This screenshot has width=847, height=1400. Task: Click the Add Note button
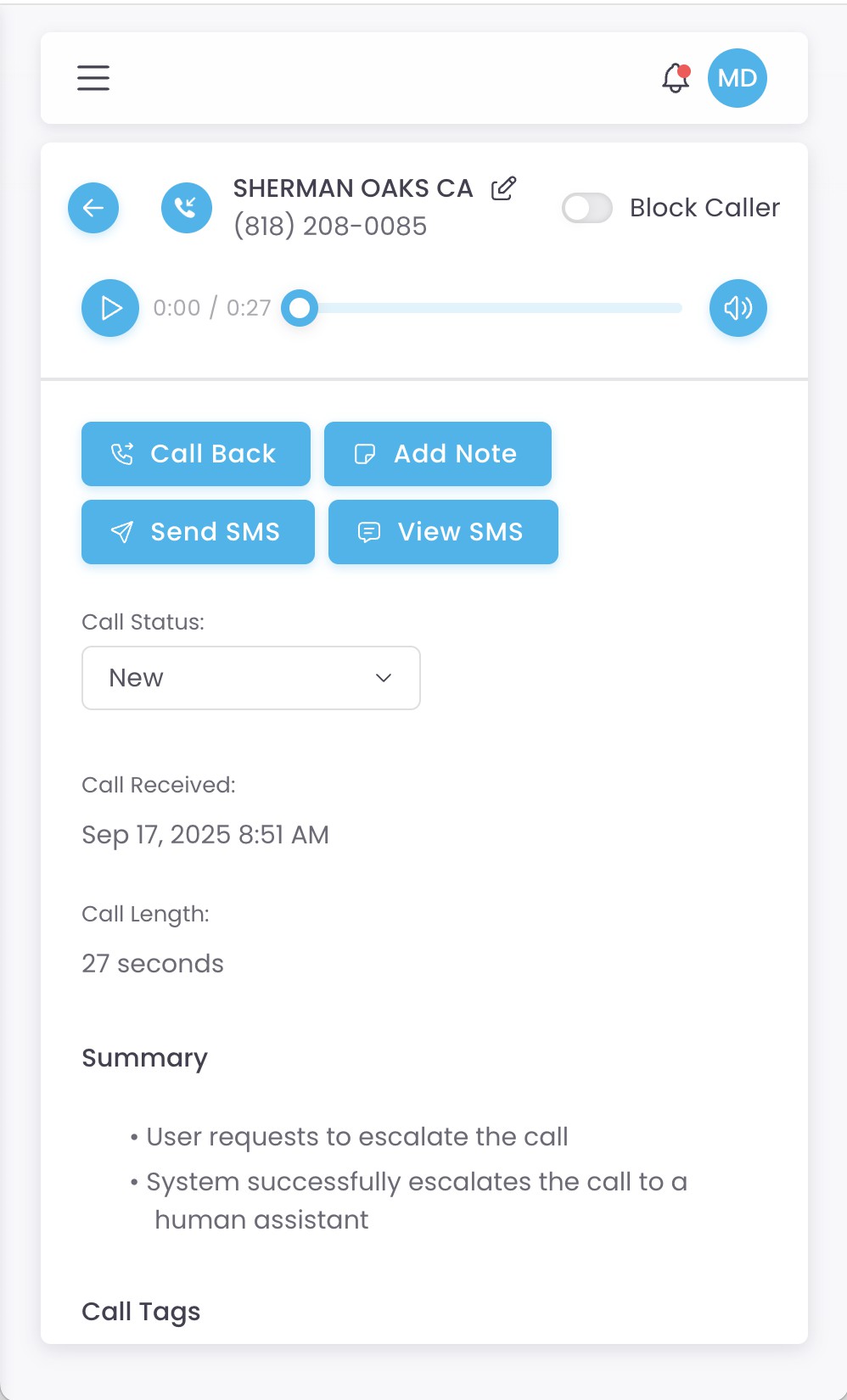tap(438, 454)
